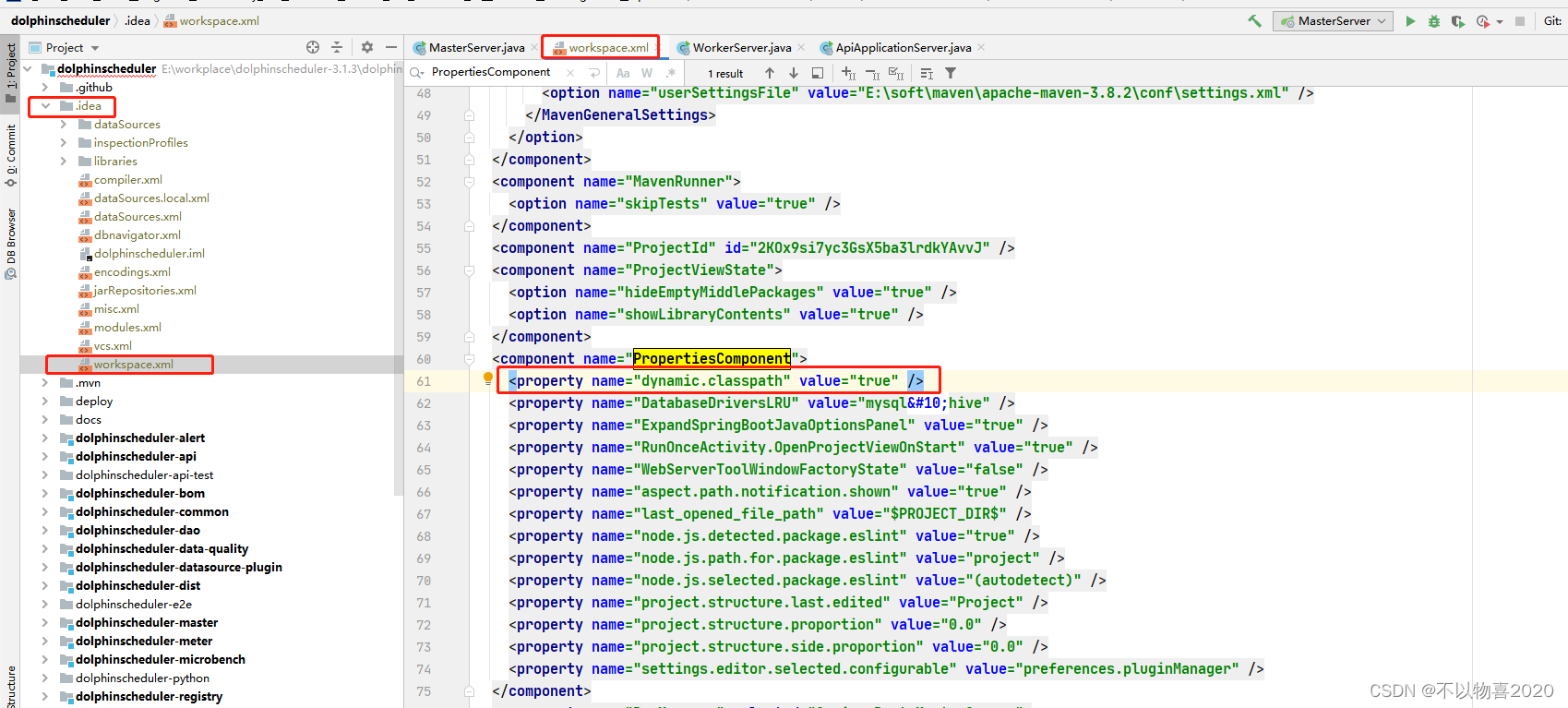1568x708 pixels.
Task: Select the dolphinscheduler-api module
Action: (x=136, y=456)
